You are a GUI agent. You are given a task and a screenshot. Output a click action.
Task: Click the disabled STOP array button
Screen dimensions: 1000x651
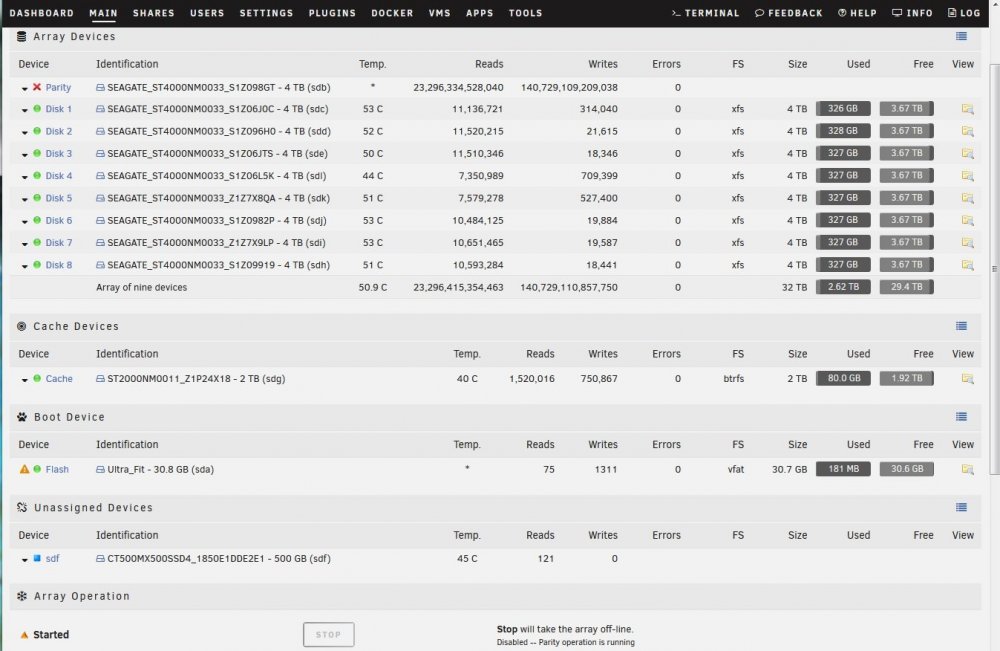tap(328, 634)
